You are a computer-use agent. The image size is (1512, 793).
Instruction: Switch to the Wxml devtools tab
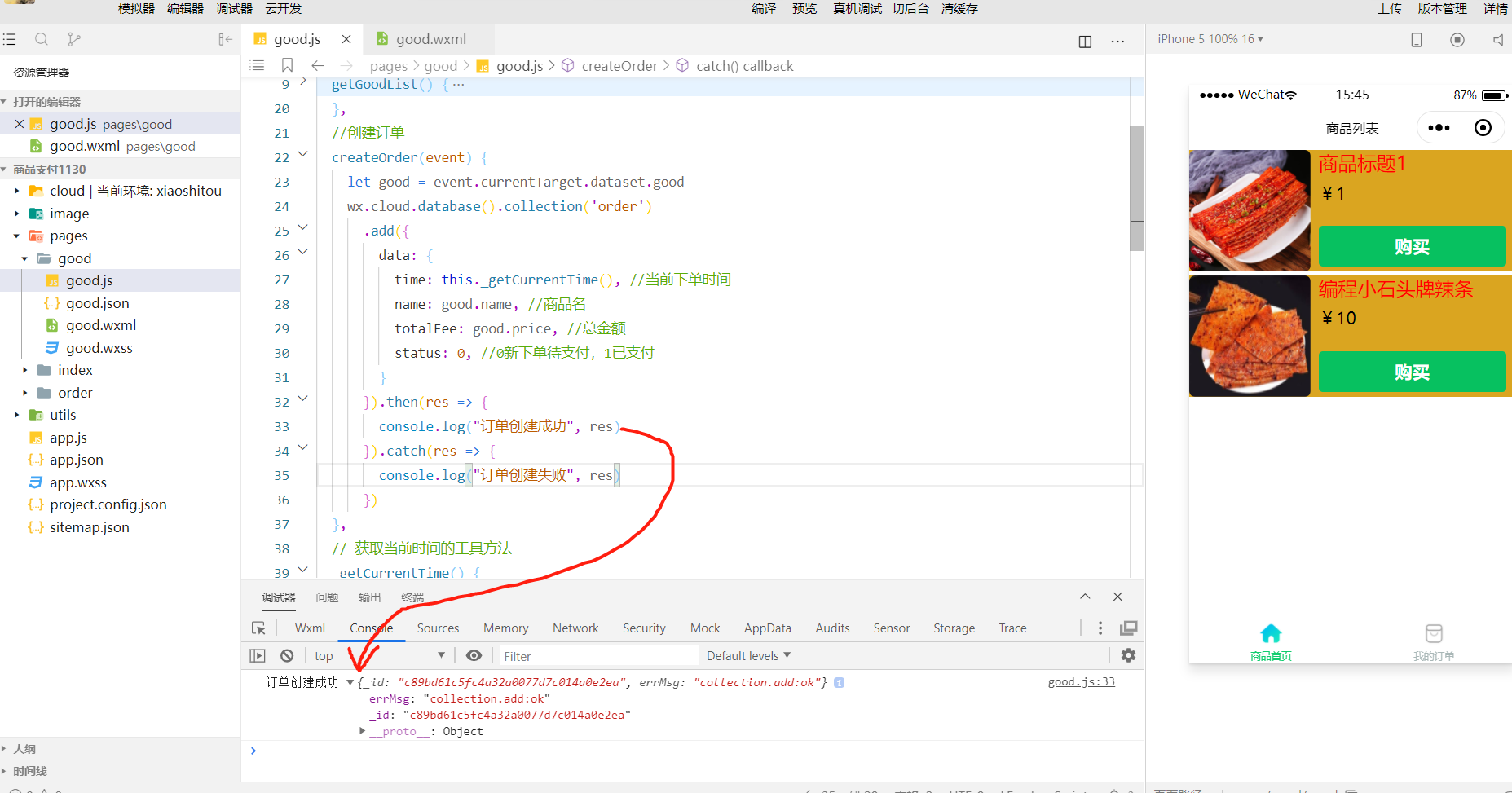click(310, 628)
